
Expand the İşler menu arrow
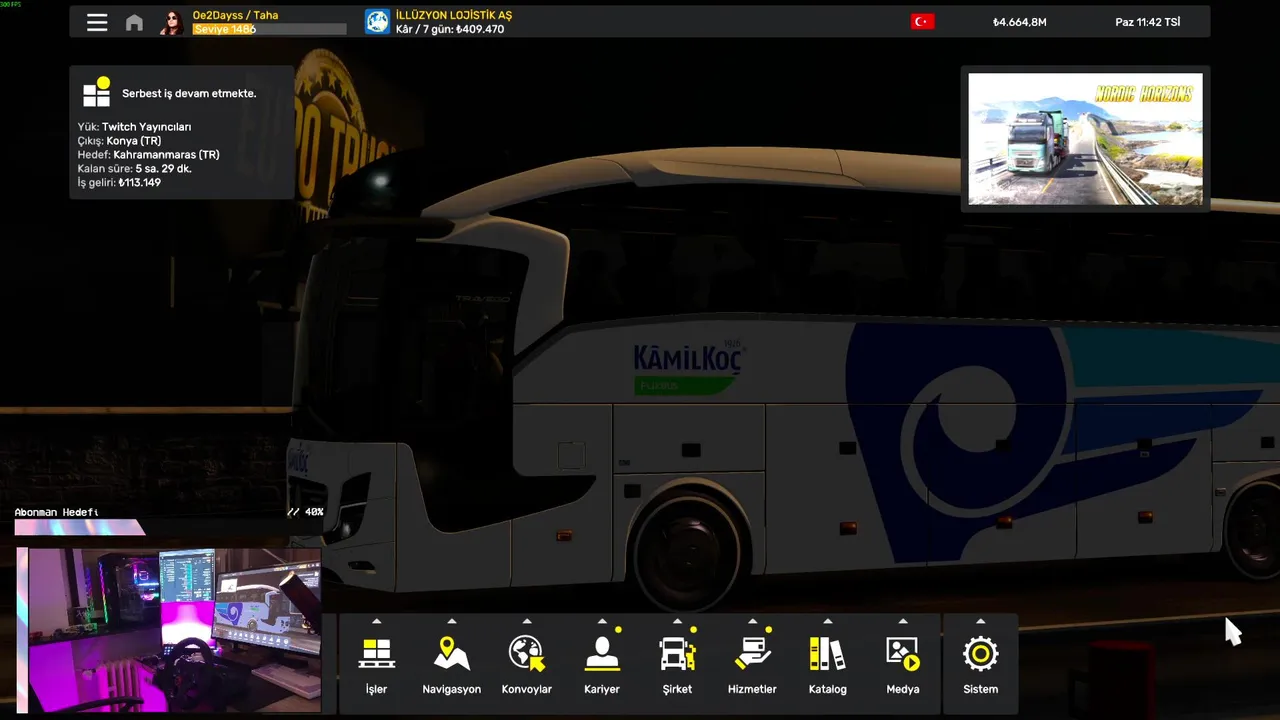click(x=376, y=621)
